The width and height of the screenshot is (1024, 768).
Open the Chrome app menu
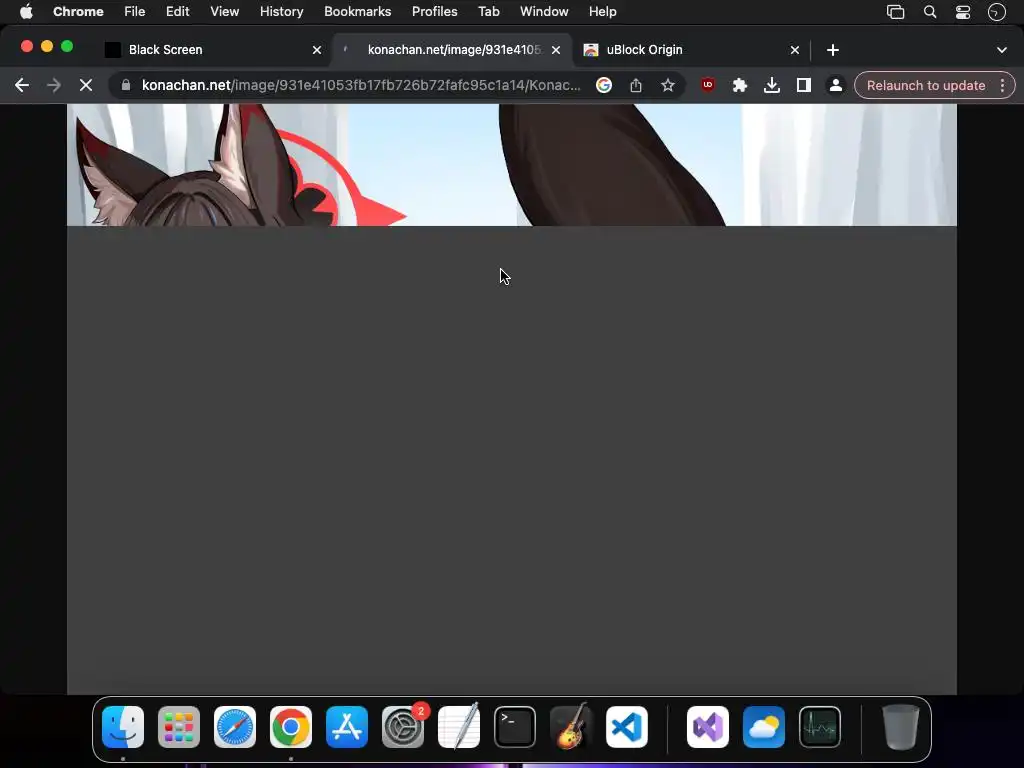(78, 12)
